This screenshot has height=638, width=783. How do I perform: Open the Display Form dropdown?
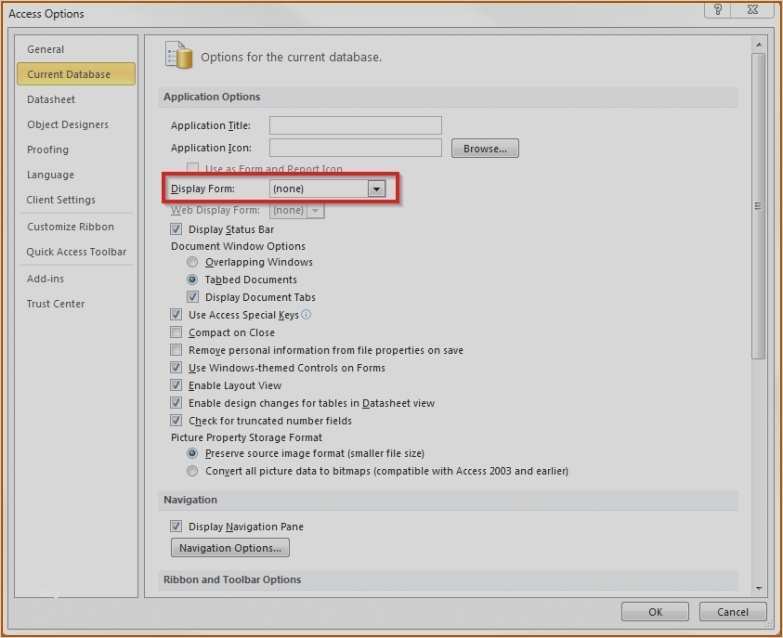pyautogui.click(x=377, y=189)
